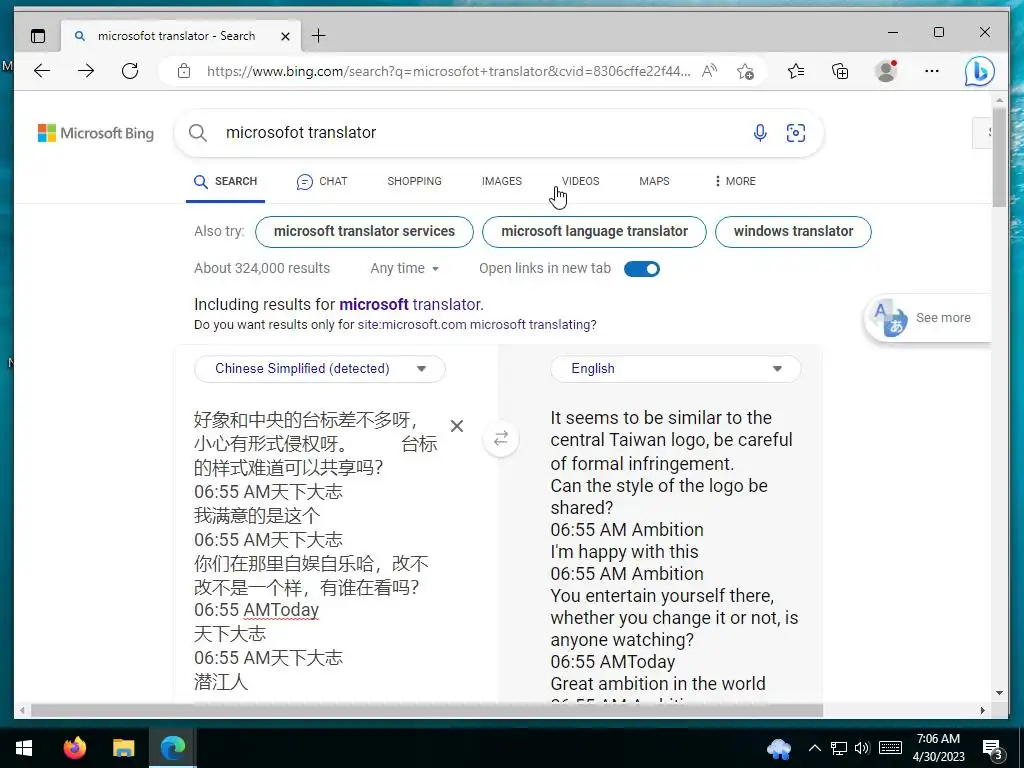Click the horizontal scrollbar at page bottom

[426, 710]
